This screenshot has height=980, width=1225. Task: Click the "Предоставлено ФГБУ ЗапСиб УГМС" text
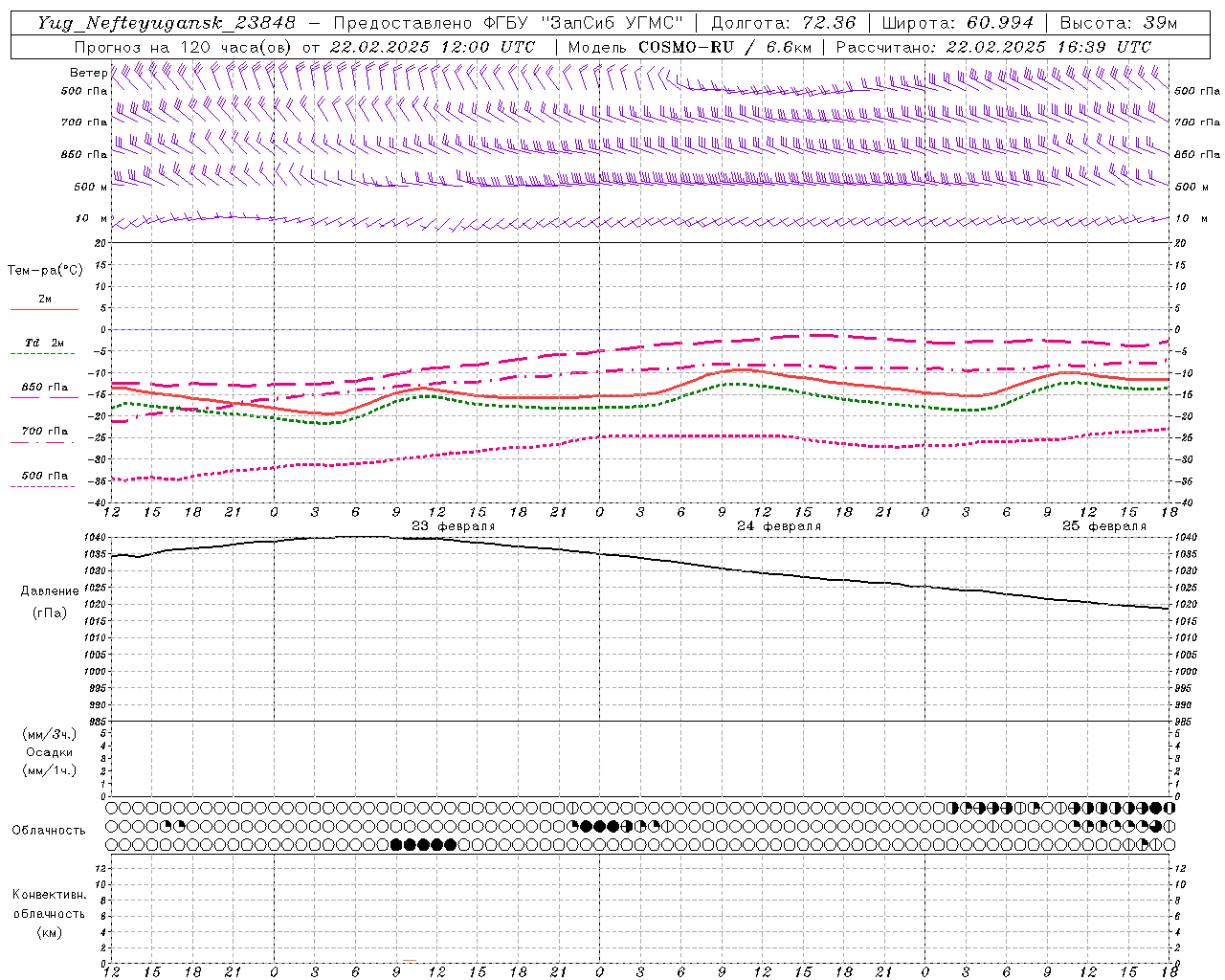click(507, 23)
